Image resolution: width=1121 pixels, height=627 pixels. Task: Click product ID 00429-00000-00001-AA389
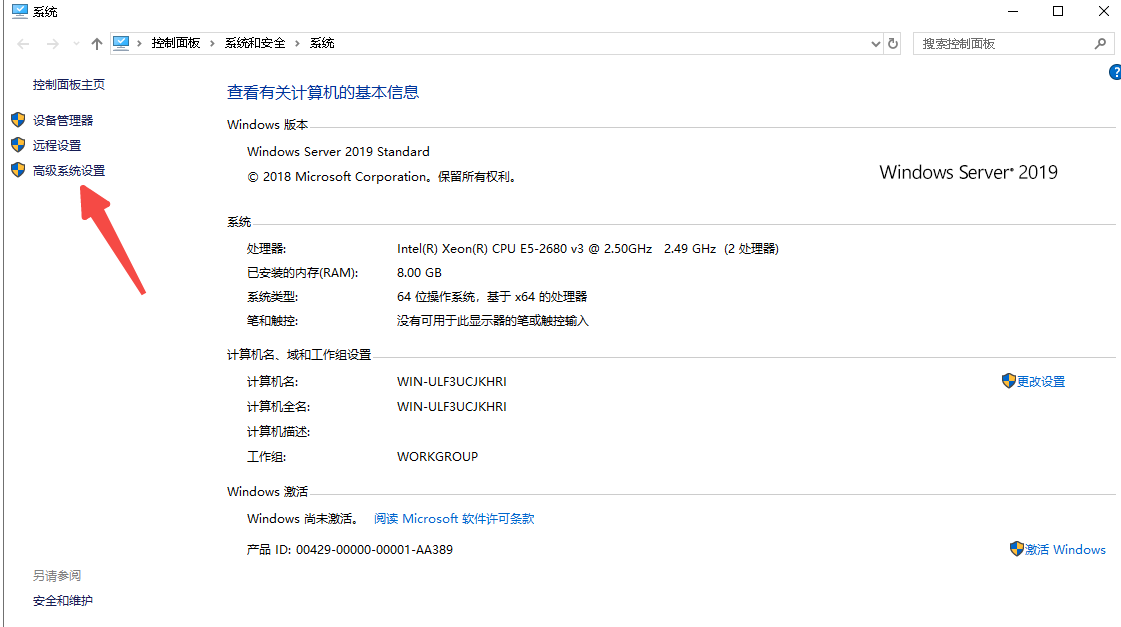[x=374, y=550]
